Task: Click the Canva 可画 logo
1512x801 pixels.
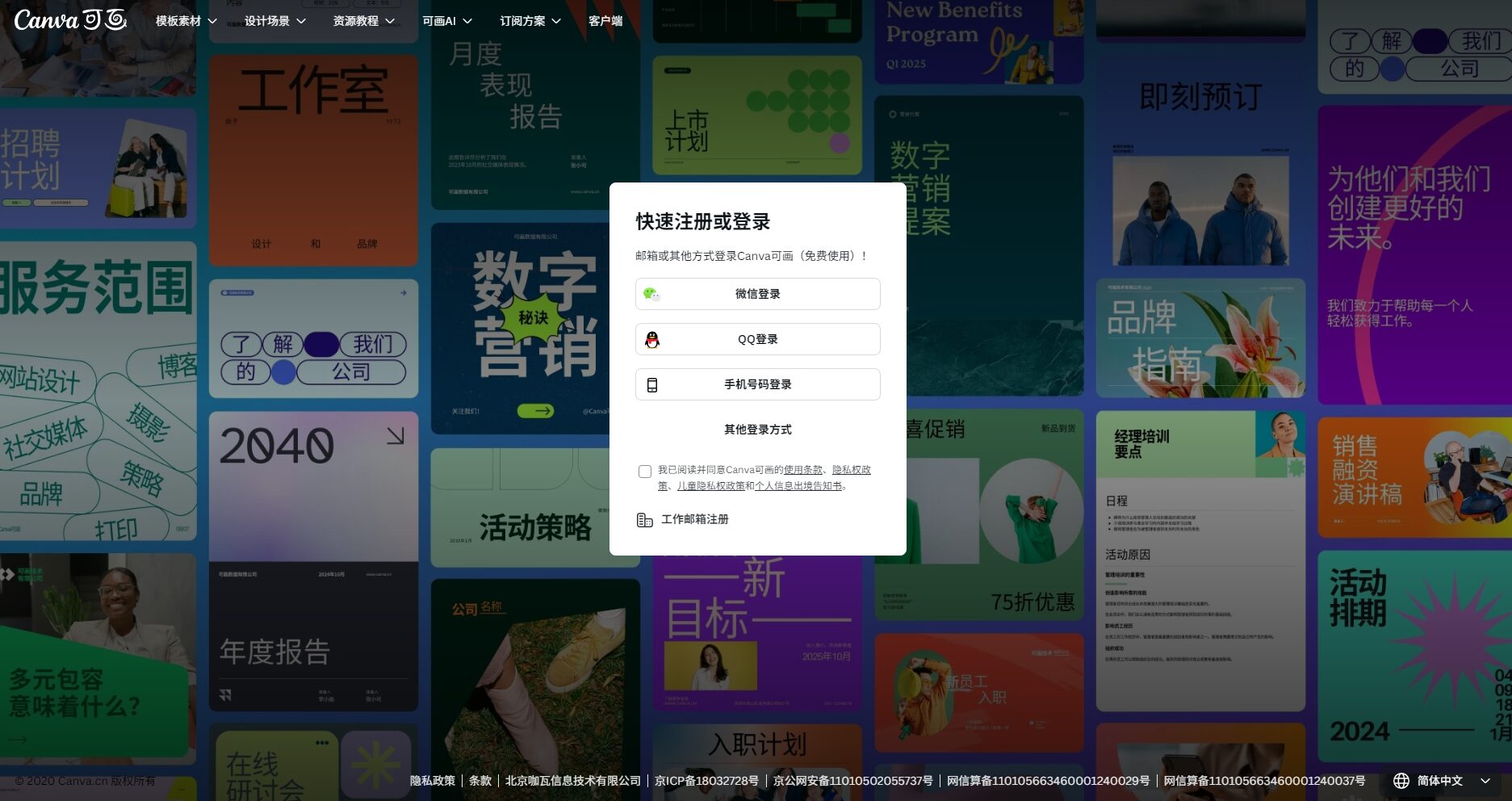Action: tap(70, 19)
